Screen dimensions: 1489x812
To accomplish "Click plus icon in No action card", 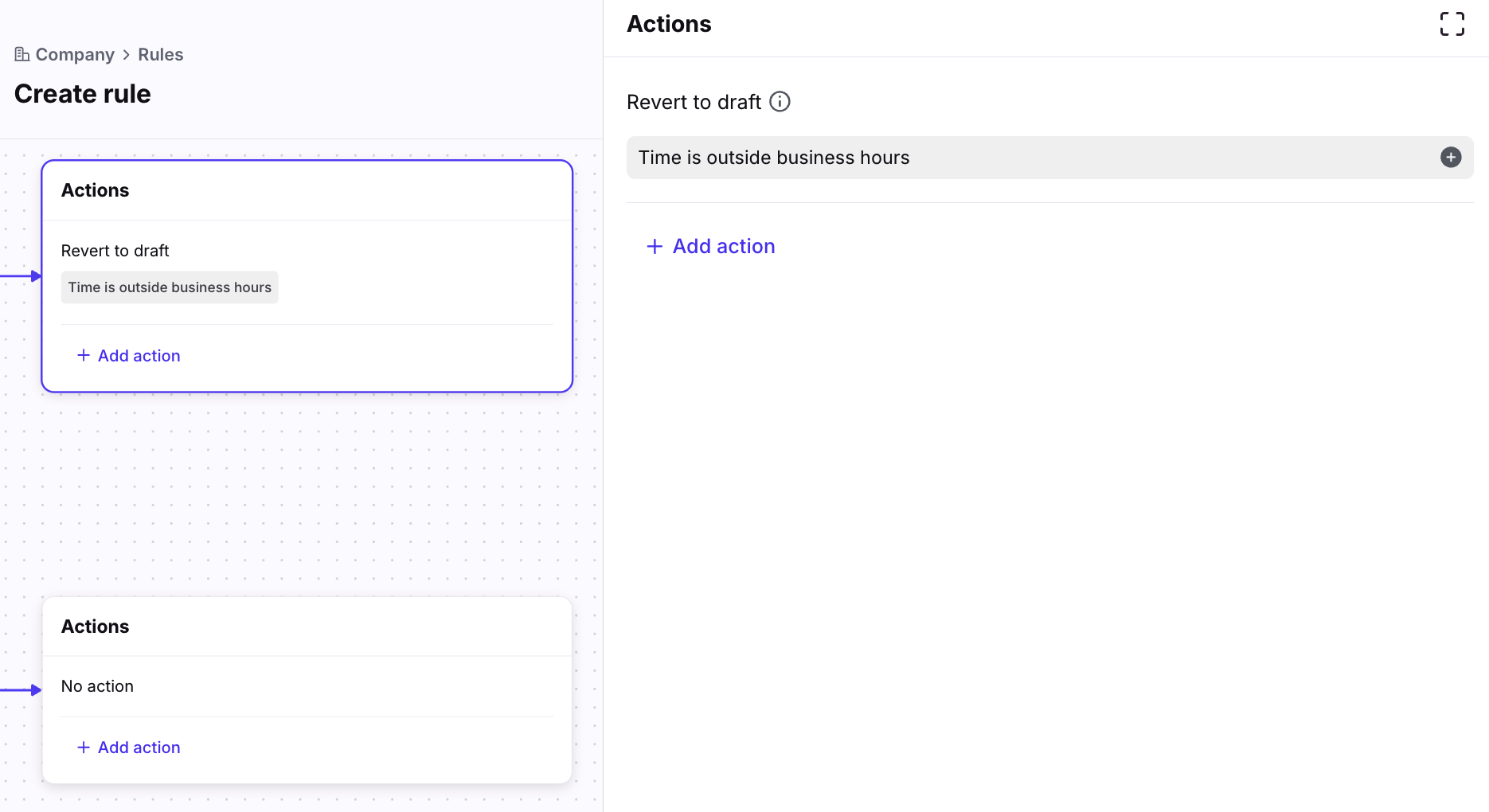I will tap(84, 748).
